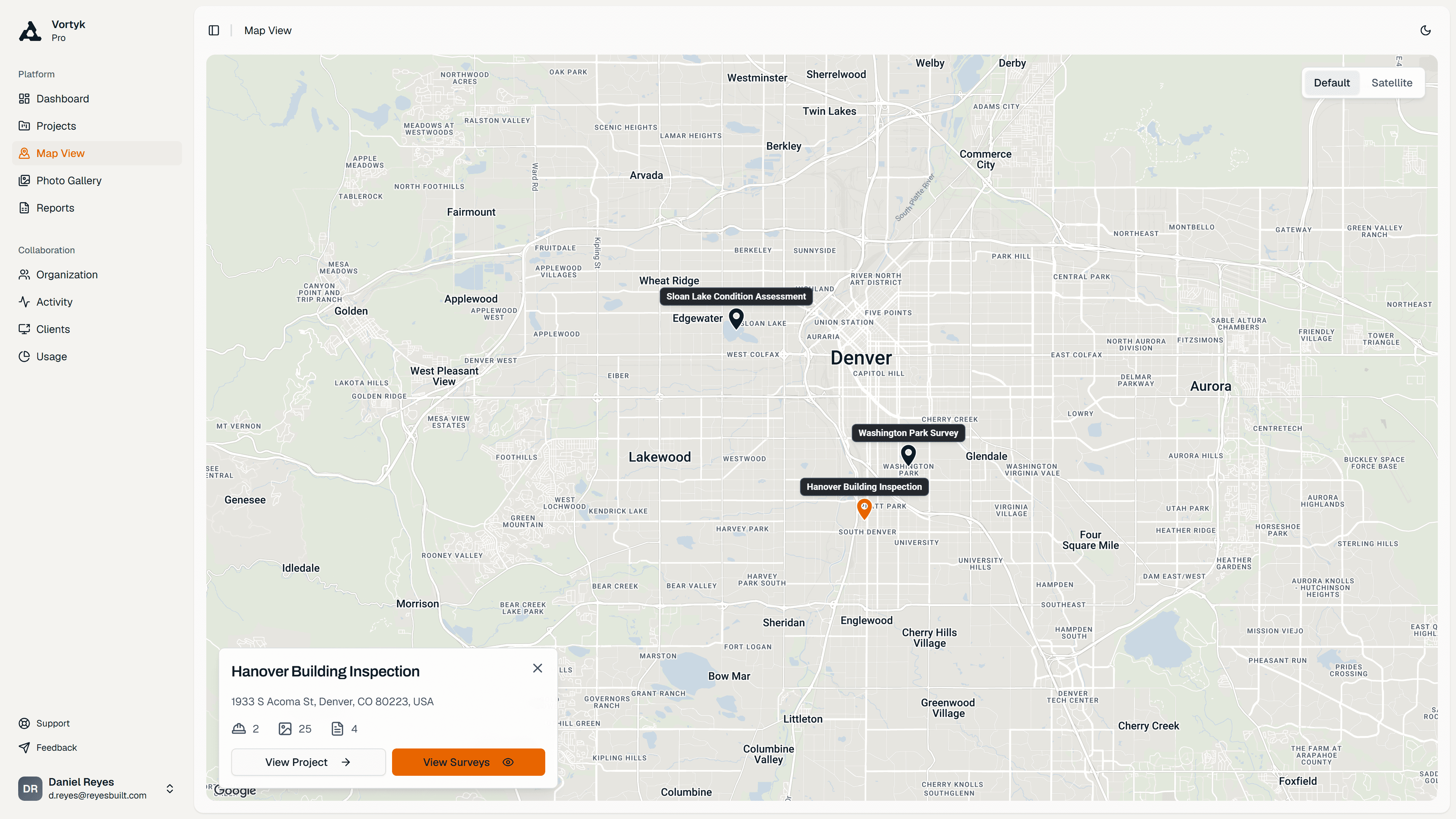
Task: Click the Organization people icon
Action: coord(24,275)
